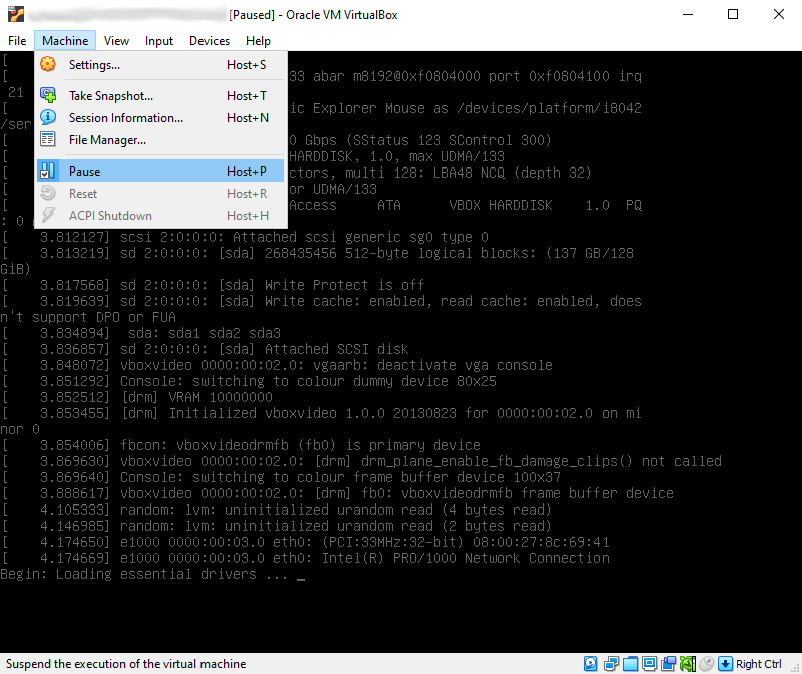Close the open Machine menu
The width and height of the screenshot is (802, 674).
point(65,40)
